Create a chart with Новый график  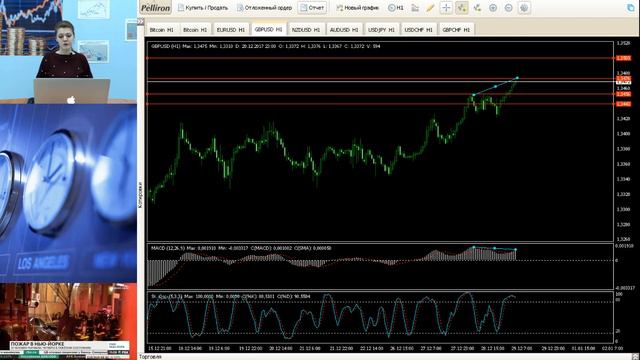(x=358, y=8)
